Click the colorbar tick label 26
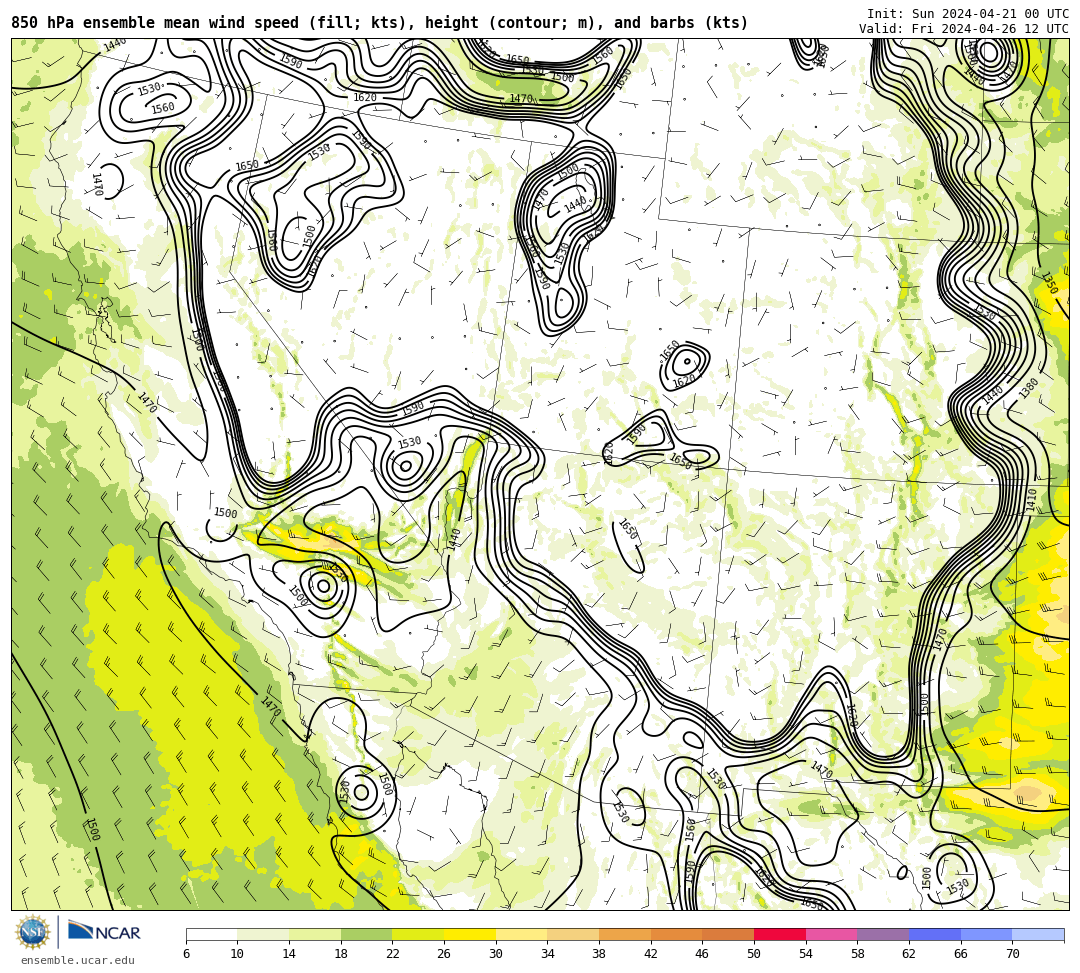Screen dimensions: 1080x973 444,954
